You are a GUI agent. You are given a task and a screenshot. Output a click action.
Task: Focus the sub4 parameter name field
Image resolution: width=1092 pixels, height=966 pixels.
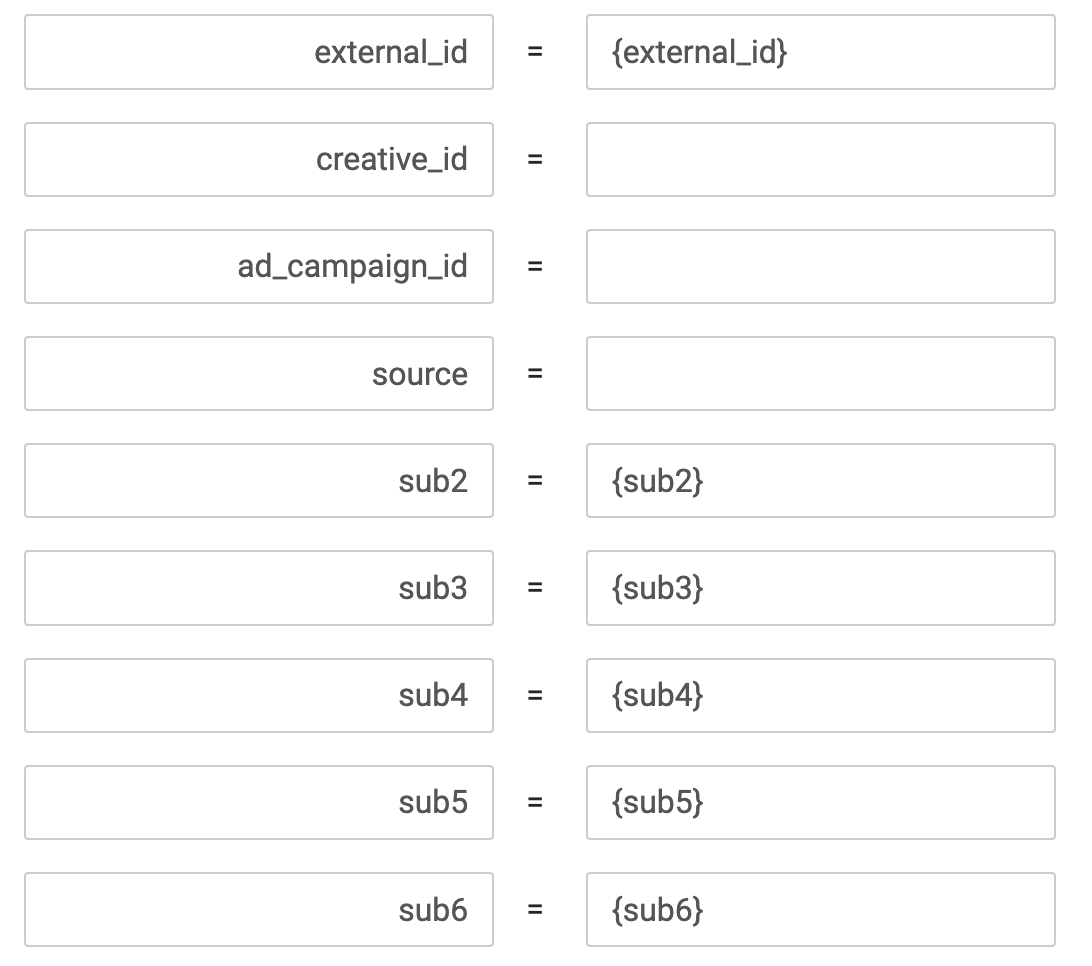259,695
